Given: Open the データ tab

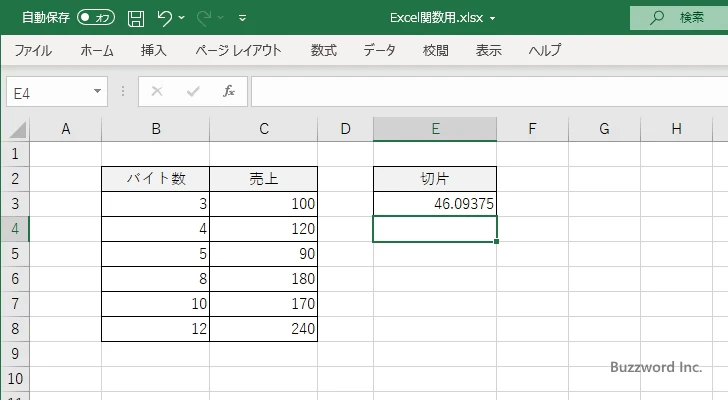Looking at the screenshot, I should point(379,50).
